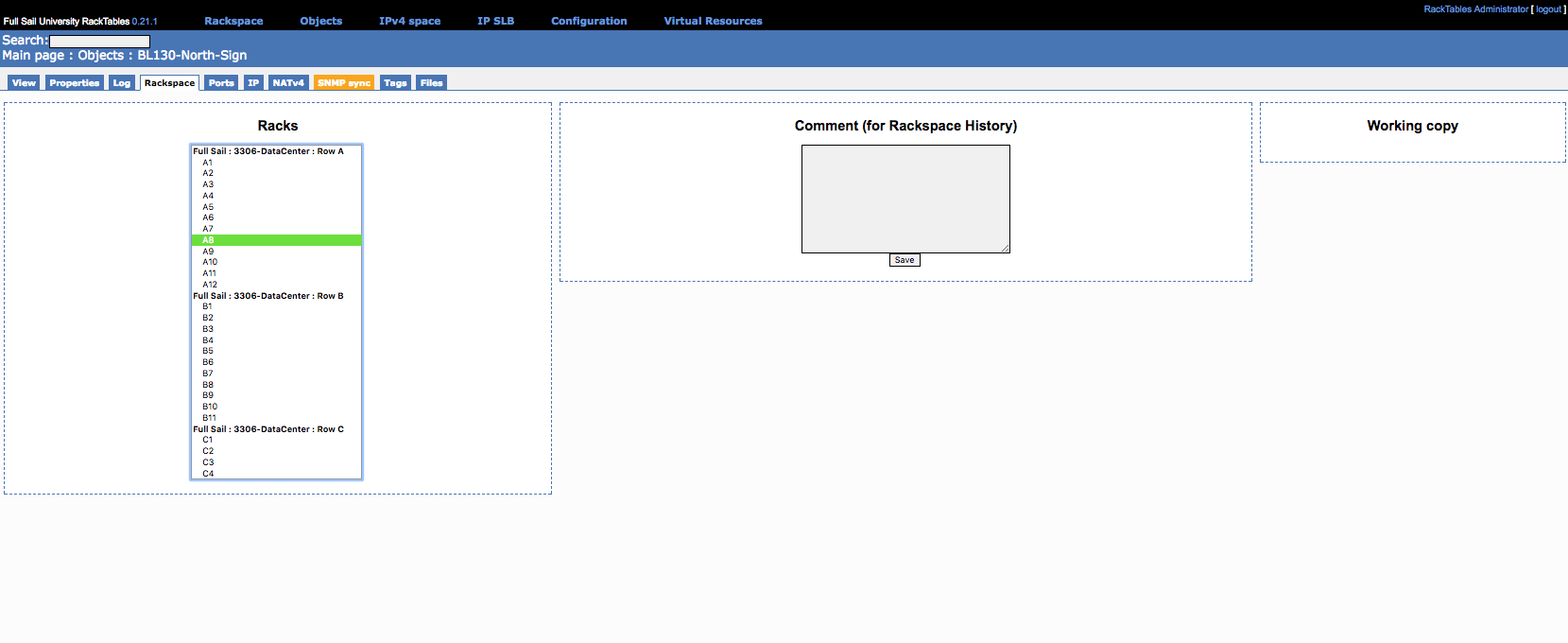The width and height of the screenshot is (1568, 643).
Task: Click the Main page breadcrumb link
Action: tap(33, 56)
